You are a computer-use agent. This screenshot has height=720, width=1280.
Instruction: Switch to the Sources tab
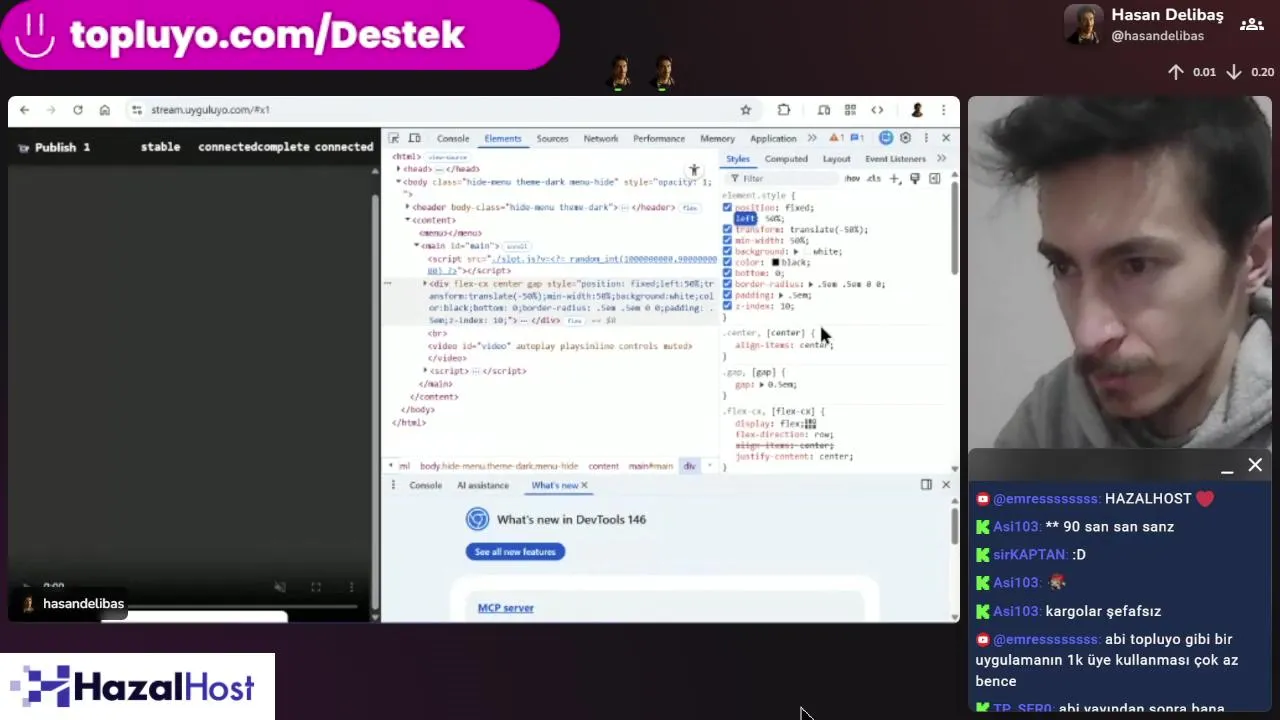pyautogui.click(x=552, y=138)
